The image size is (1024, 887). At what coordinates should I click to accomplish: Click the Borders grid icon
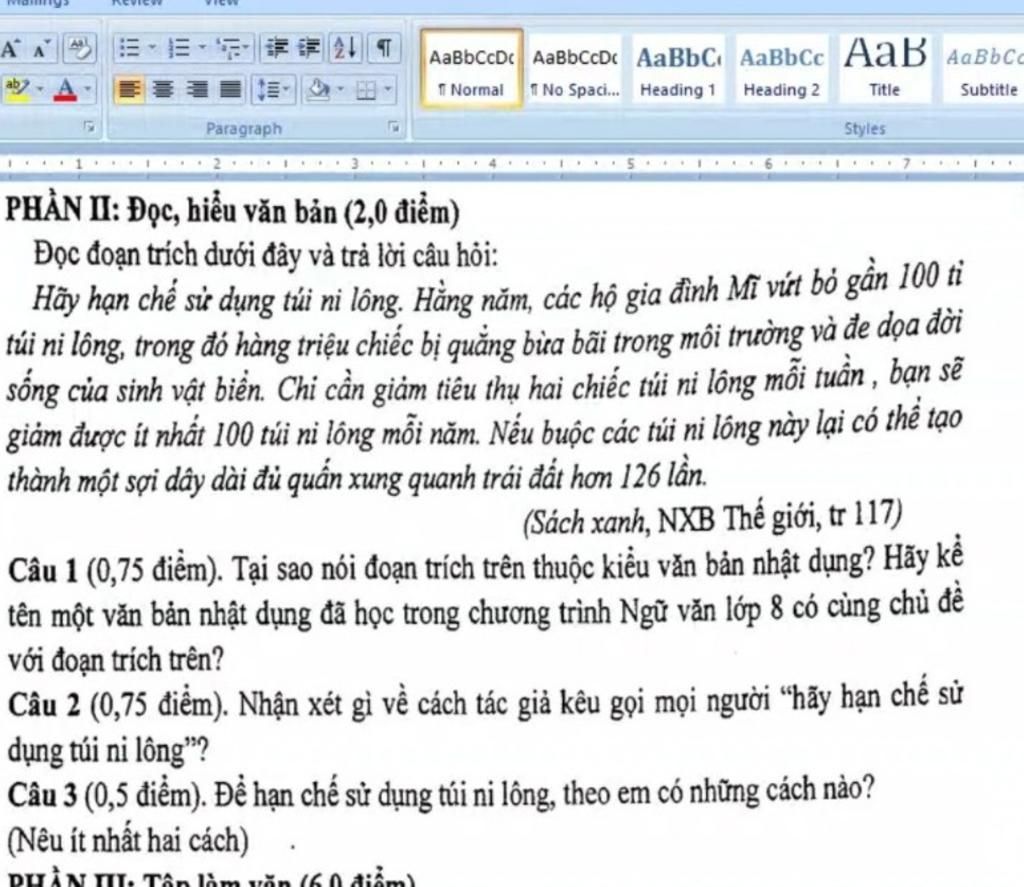coord(366,89)
